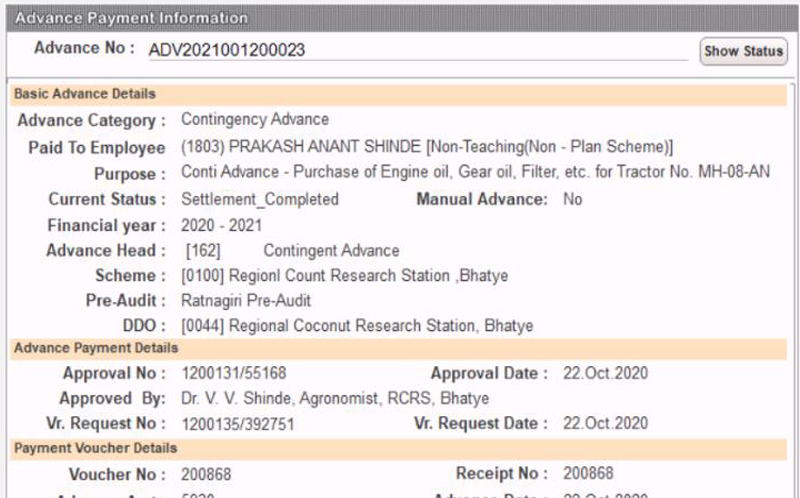Viewport: 800px width, 498px height.
Task: Click the Show Status button
Action: click(743, 51)
